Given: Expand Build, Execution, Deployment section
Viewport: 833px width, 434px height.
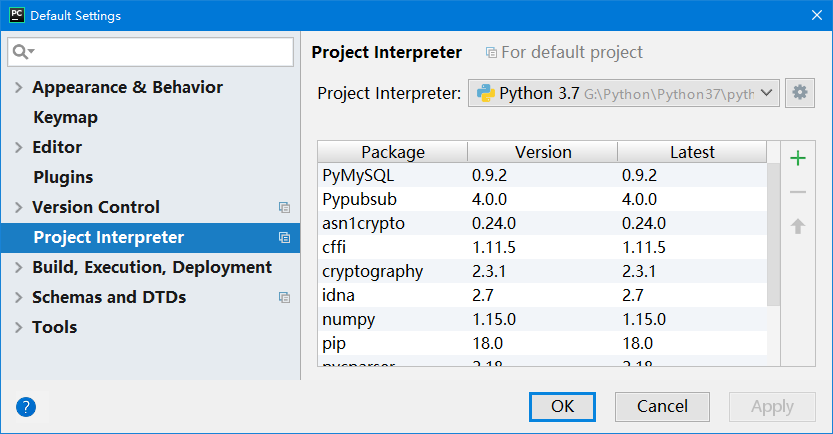Looking at the screenshot, I should pyautogui.click(x=19, y=267).
